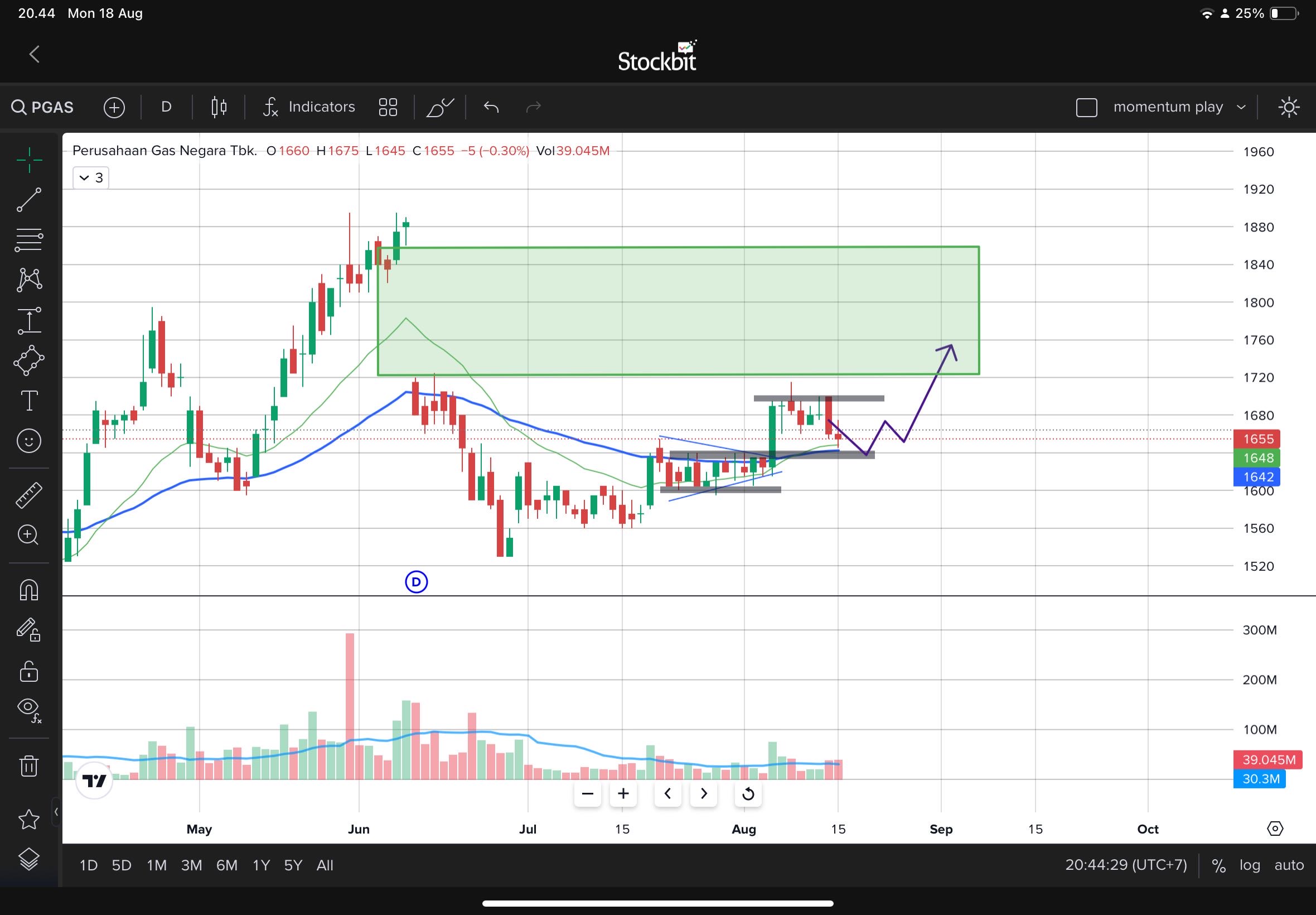Click the green 1648 moving average label

click(x=1257, y=458)
